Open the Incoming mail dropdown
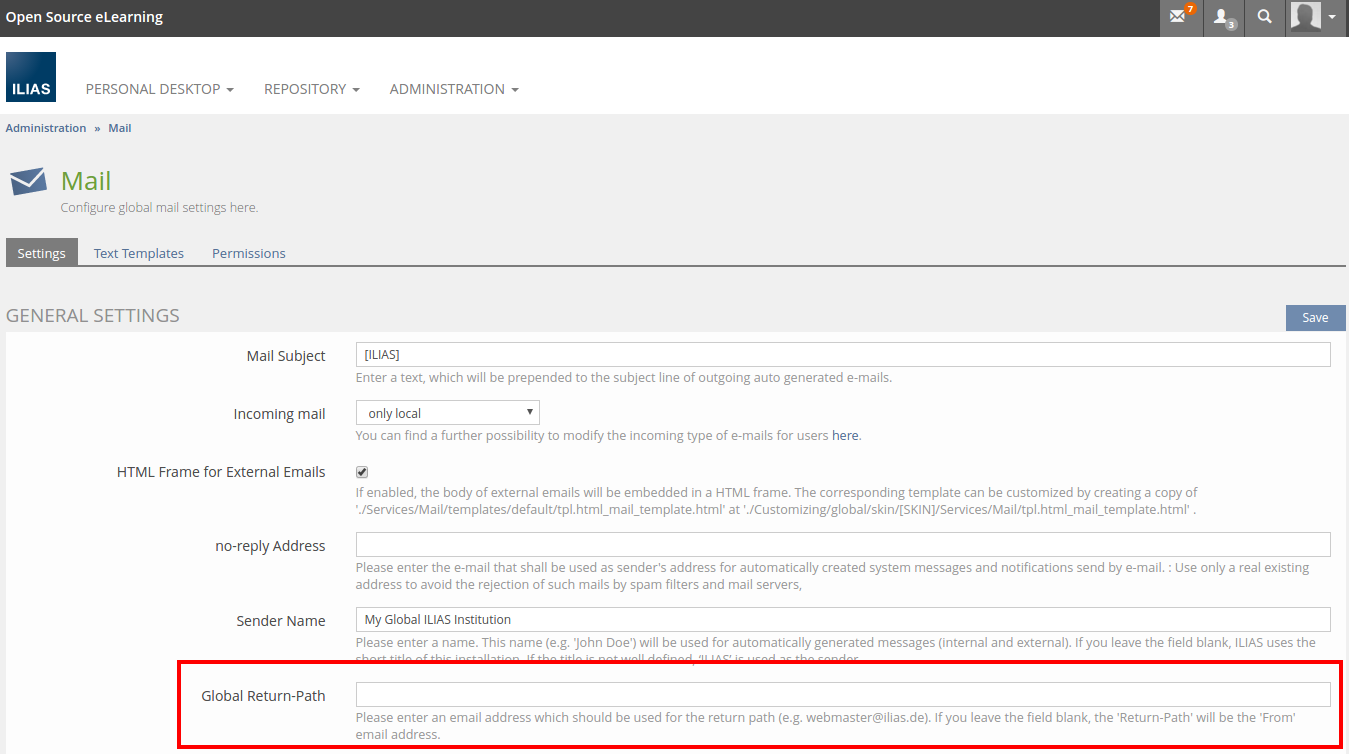The width and height of the screenshot is (1349, 754). pyautogui.click(x=447, y=413)
